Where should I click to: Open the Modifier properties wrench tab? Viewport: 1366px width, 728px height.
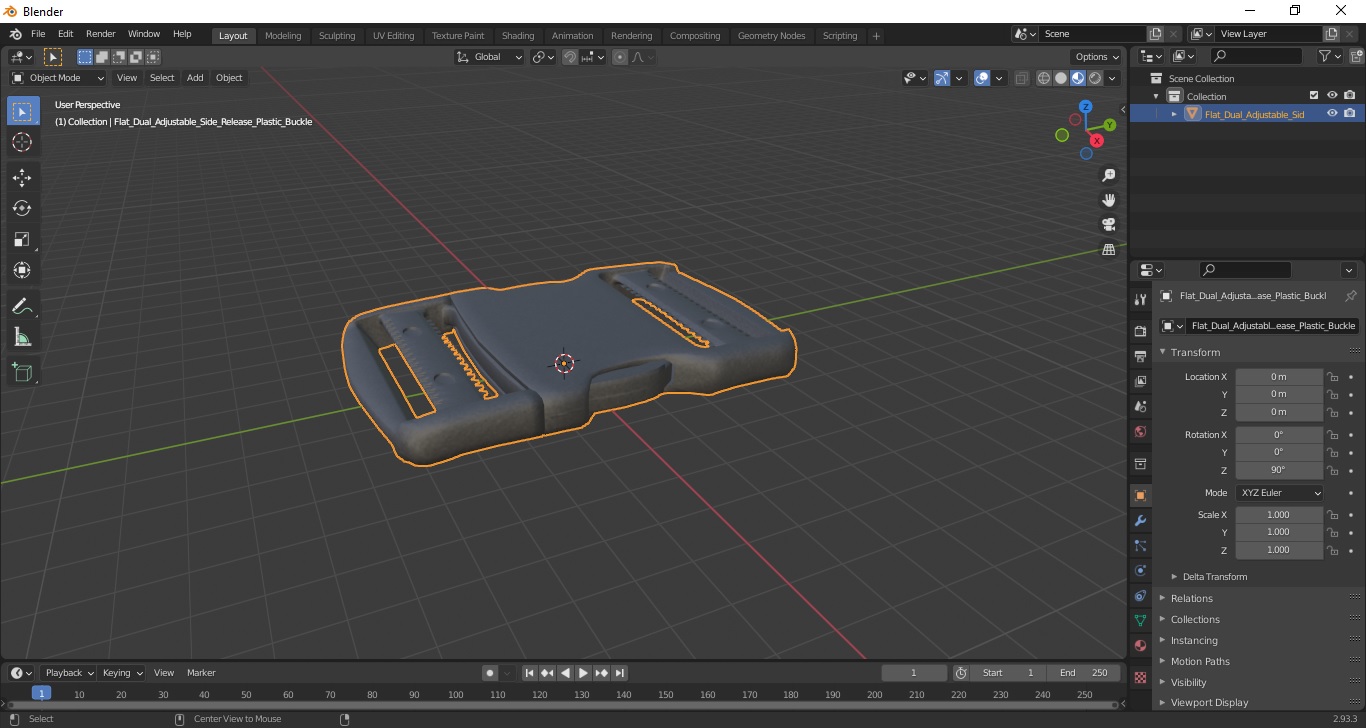pyautogui.click(x=1140, y=521)
